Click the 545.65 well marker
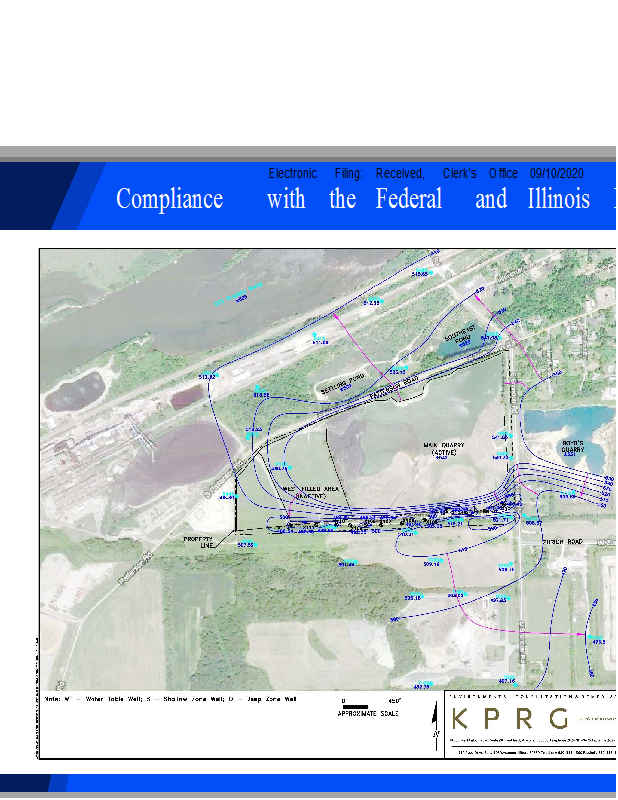The height and width of the screenshot is (800, 618). 420,272
